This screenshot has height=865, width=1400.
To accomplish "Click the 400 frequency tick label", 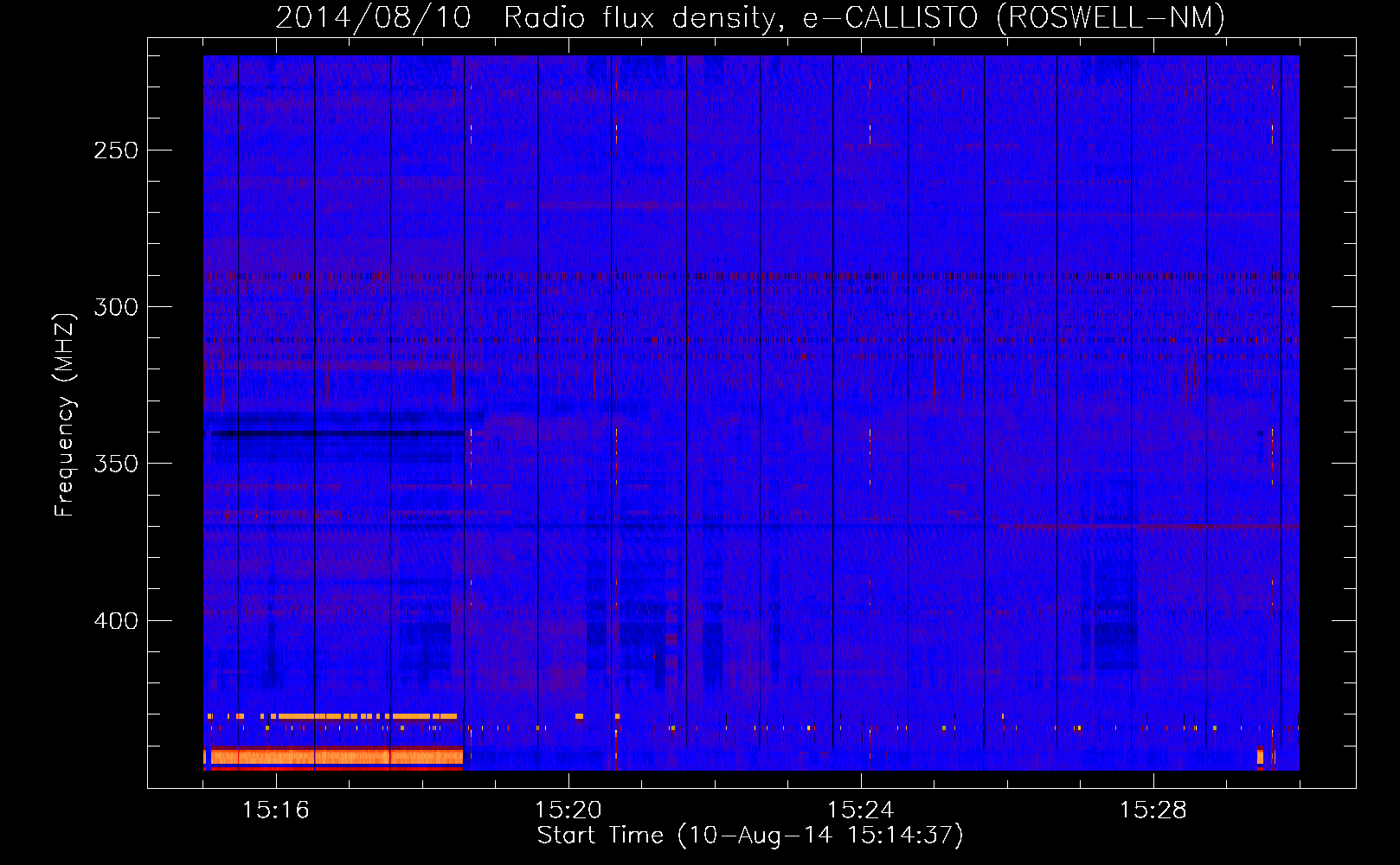I will (x=116, y=621).
